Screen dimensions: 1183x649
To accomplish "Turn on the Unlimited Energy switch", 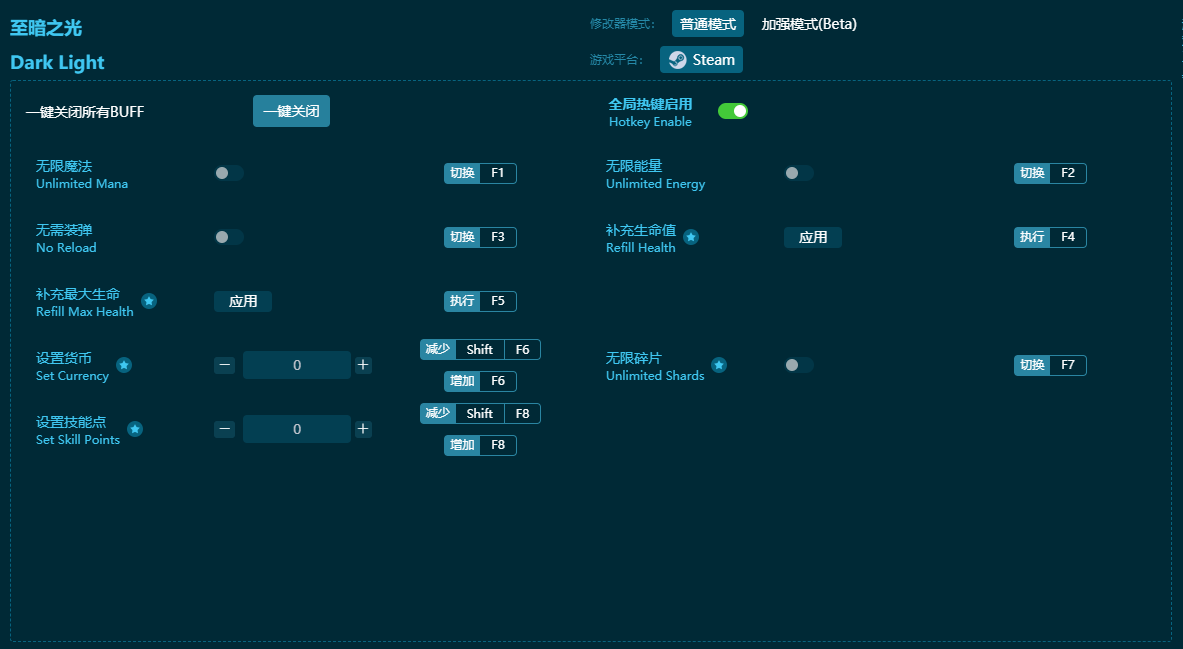I will pos(798,173).
